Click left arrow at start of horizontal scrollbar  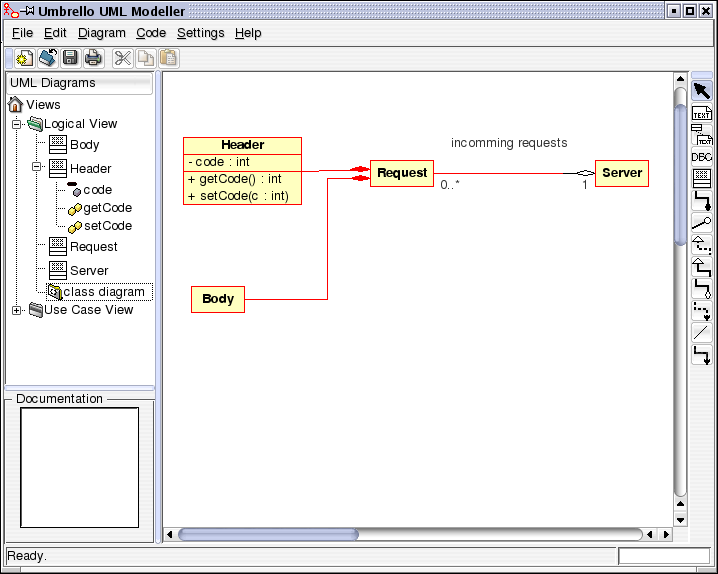[170, 534]
